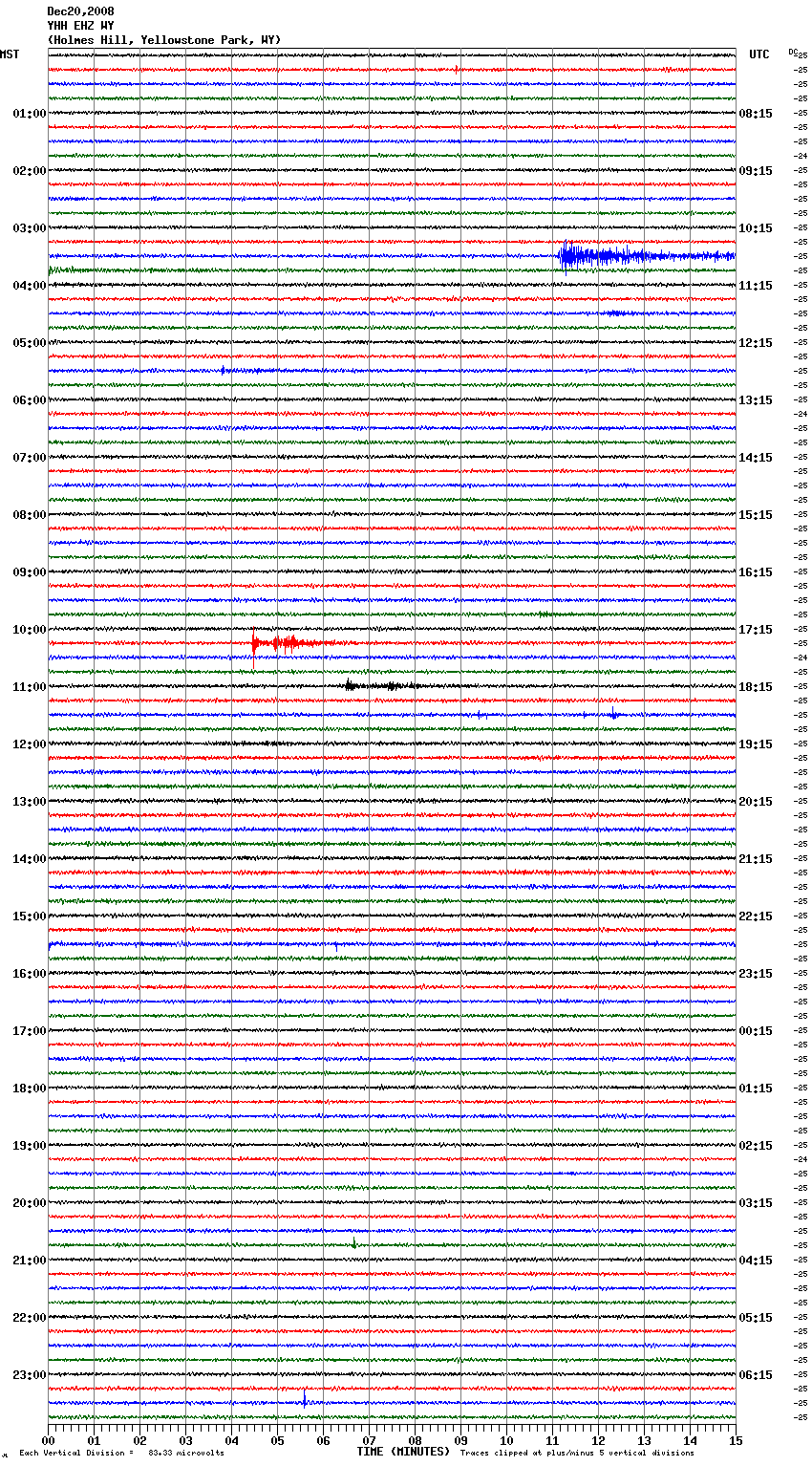Screen dimensions: 812x1466
Task: Select the 19:00 MST time label
Action: pyautogui.click(x=30, y=1146)
